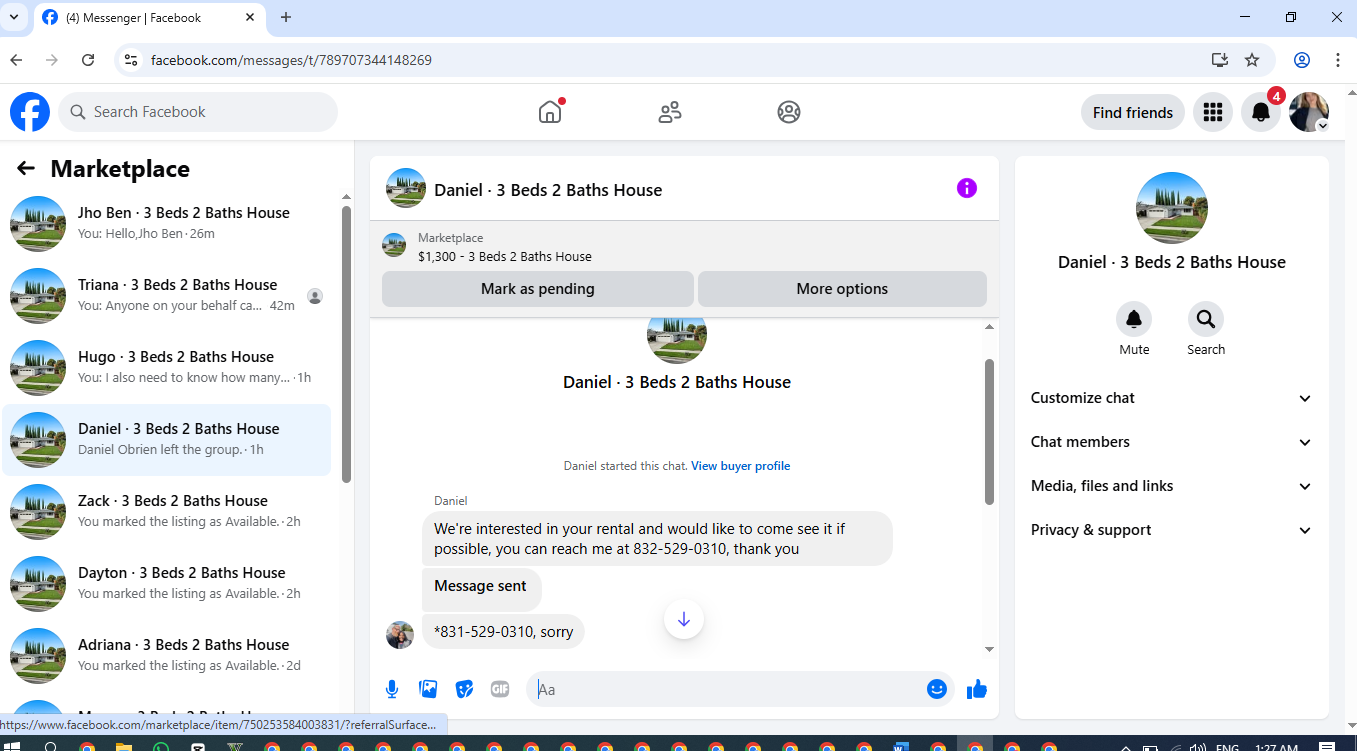Open the GIF picker icon
The image size is (1357, 751).
(x=500, y=689)
